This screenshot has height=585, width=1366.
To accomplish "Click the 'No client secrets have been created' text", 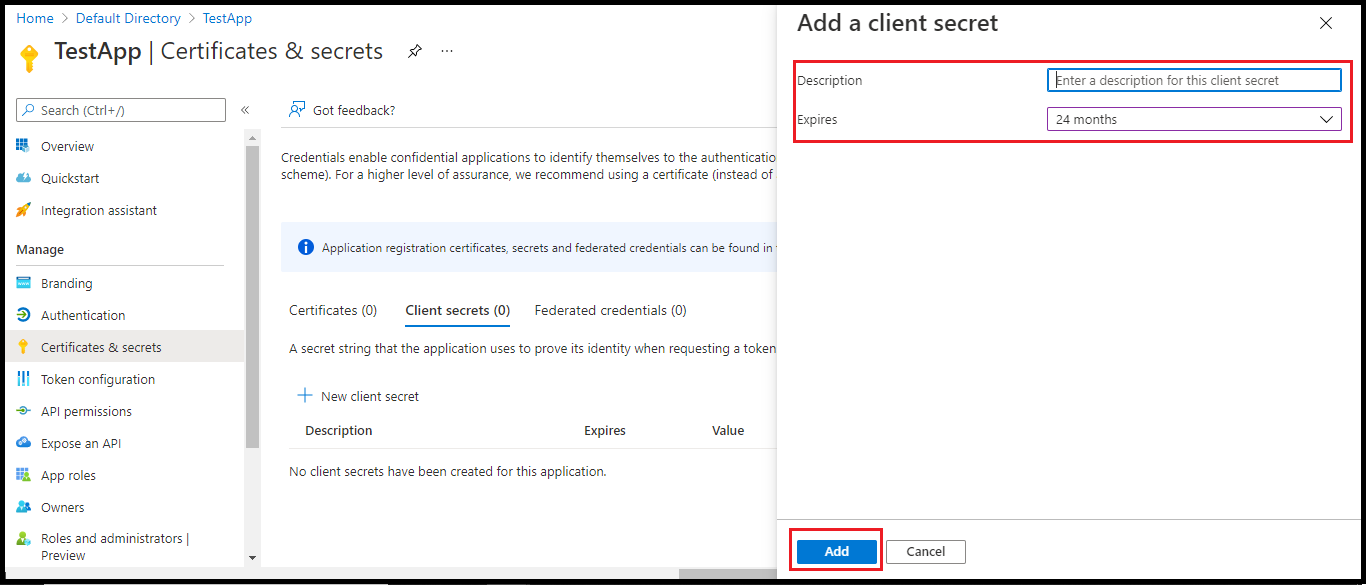I will (448, 471).
